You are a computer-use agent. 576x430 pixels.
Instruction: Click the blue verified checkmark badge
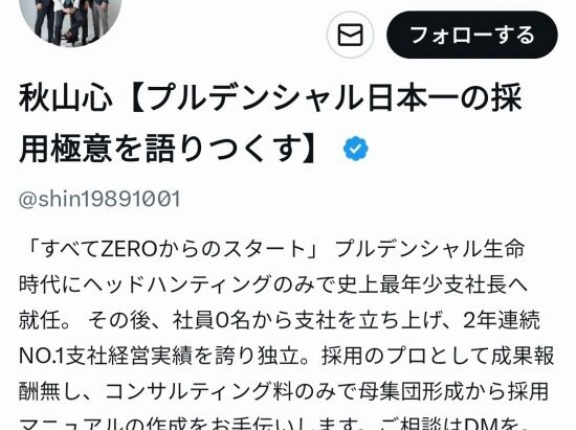(356, 149)
